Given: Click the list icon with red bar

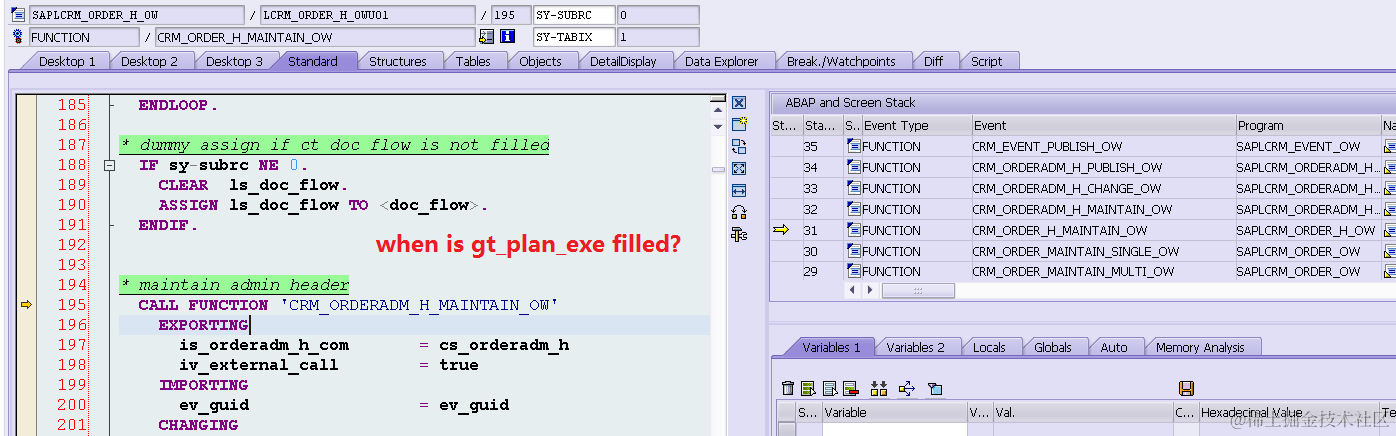Looking at the screenshot, I should coord(850,388).
